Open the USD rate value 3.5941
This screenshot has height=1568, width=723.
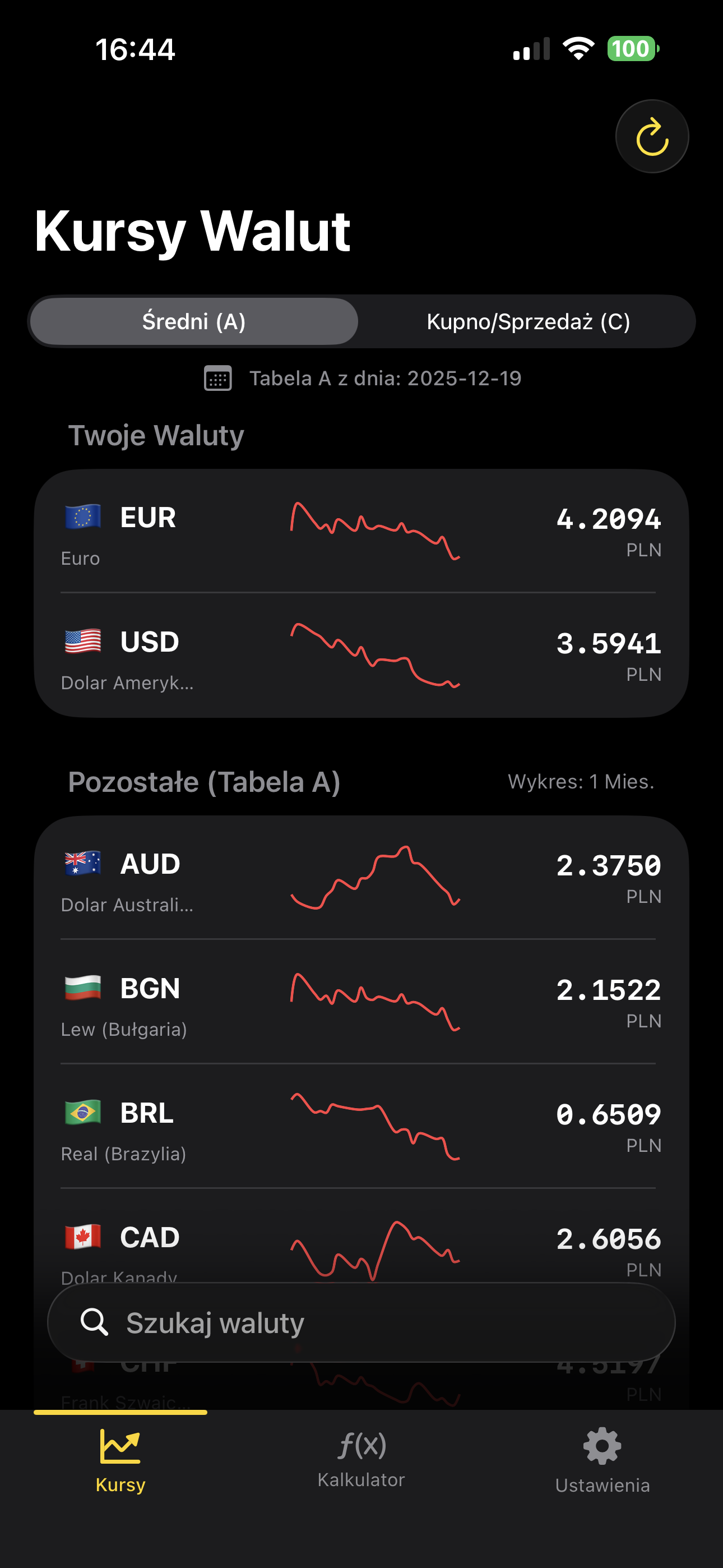coord(608,643)
